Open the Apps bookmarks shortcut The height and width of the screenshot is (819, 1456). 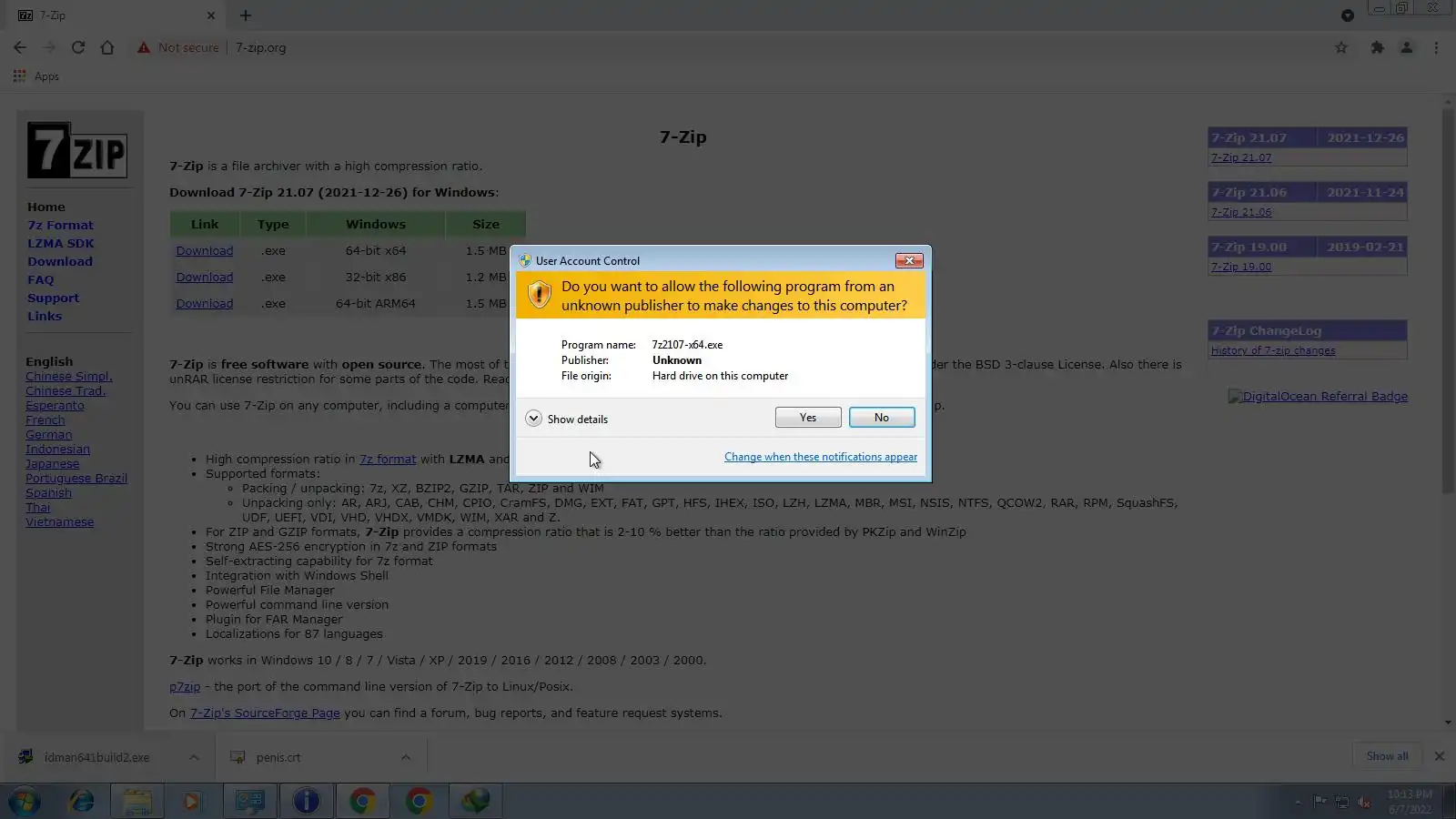(x=36, y=76)
